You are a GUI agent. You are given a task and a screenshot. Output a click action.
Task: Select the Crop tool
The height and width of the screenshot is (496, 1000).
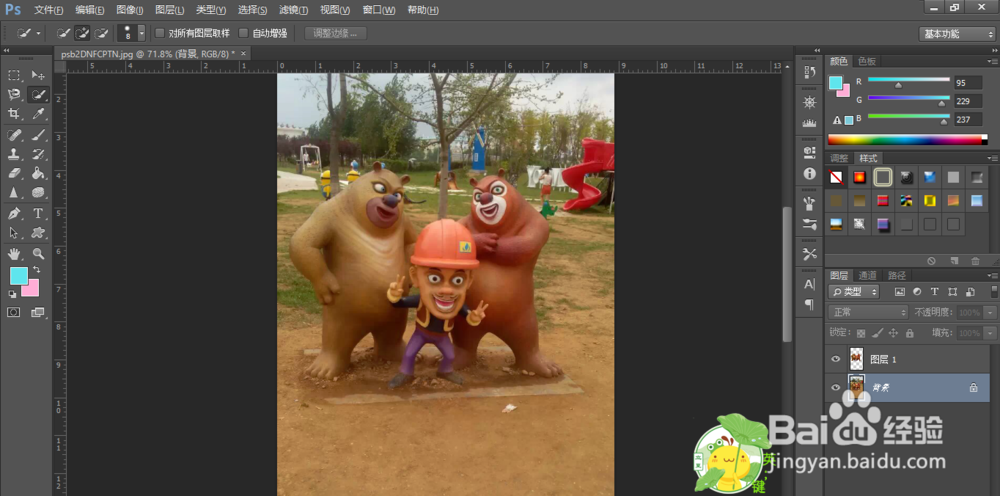pyautogui.click(x=14, y=113)
